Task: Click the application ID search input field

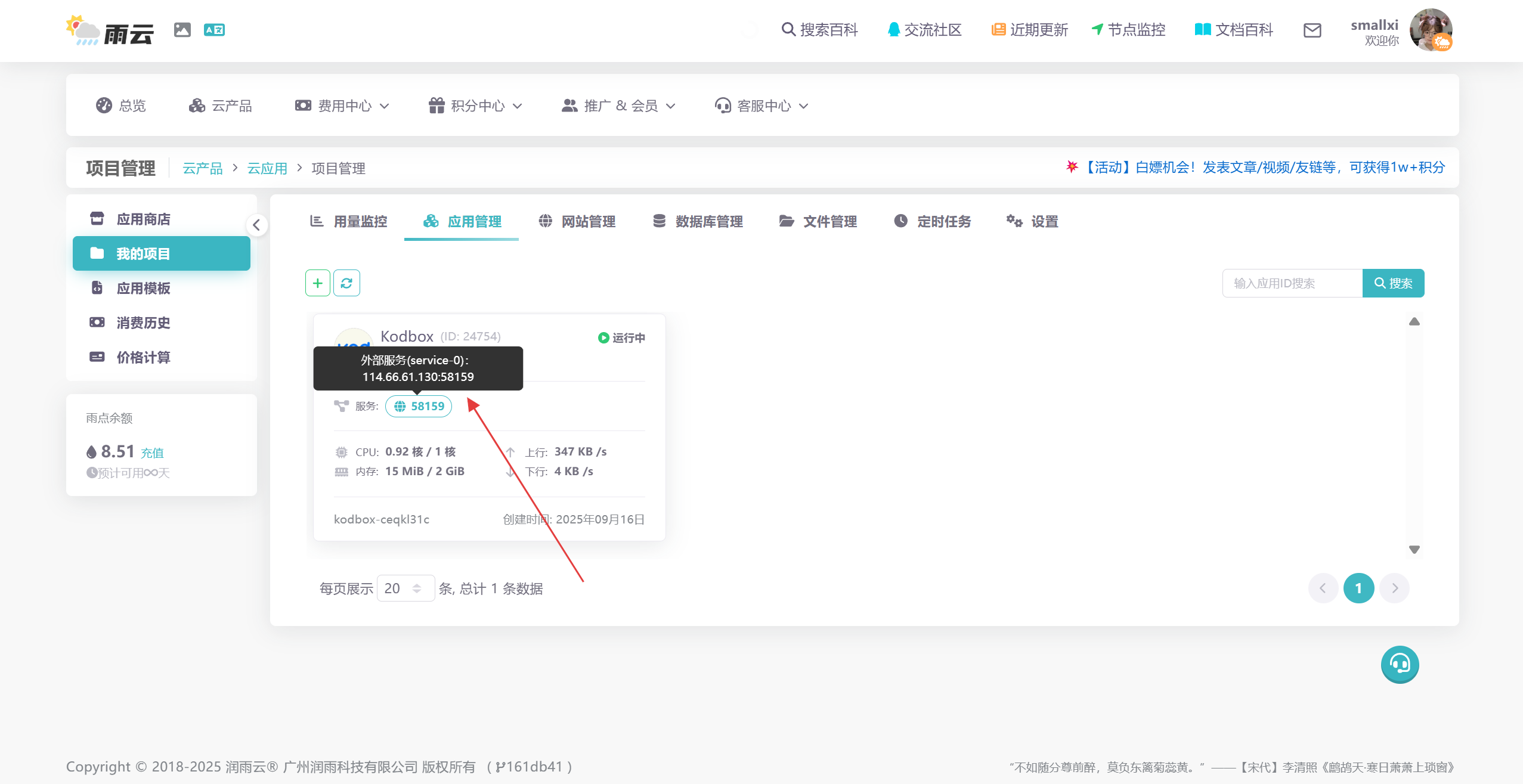Action: 1292,283
